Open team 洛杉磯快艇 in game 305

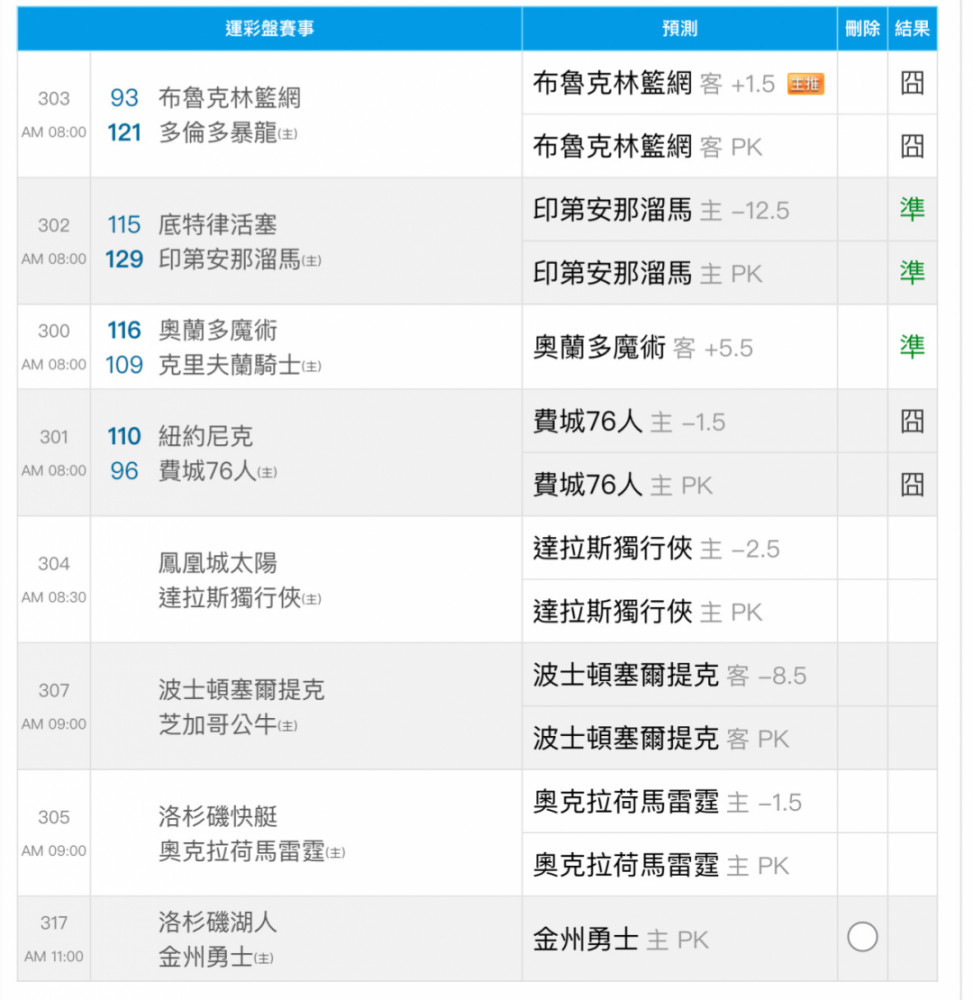[x=217, y=817]
